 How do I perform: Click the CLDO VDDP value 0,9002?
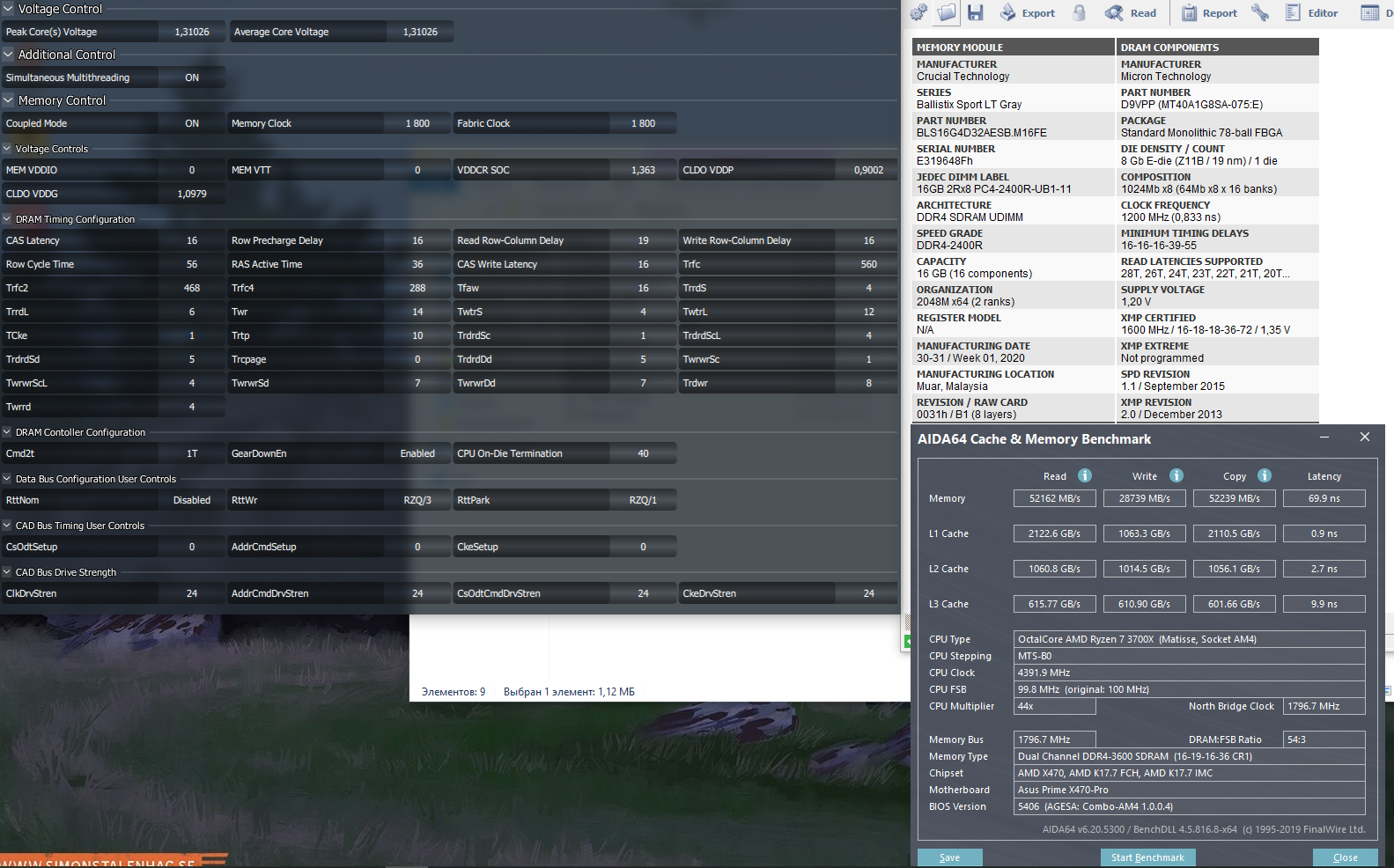click(x=868, y=170)
